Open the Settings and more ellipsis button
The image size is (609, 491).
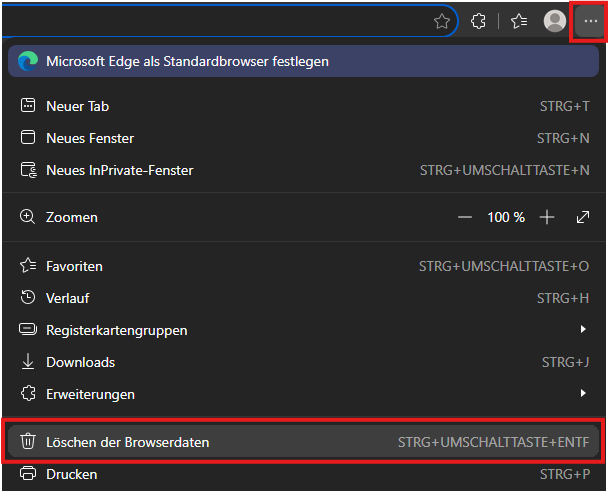click(x=590, y=21)
